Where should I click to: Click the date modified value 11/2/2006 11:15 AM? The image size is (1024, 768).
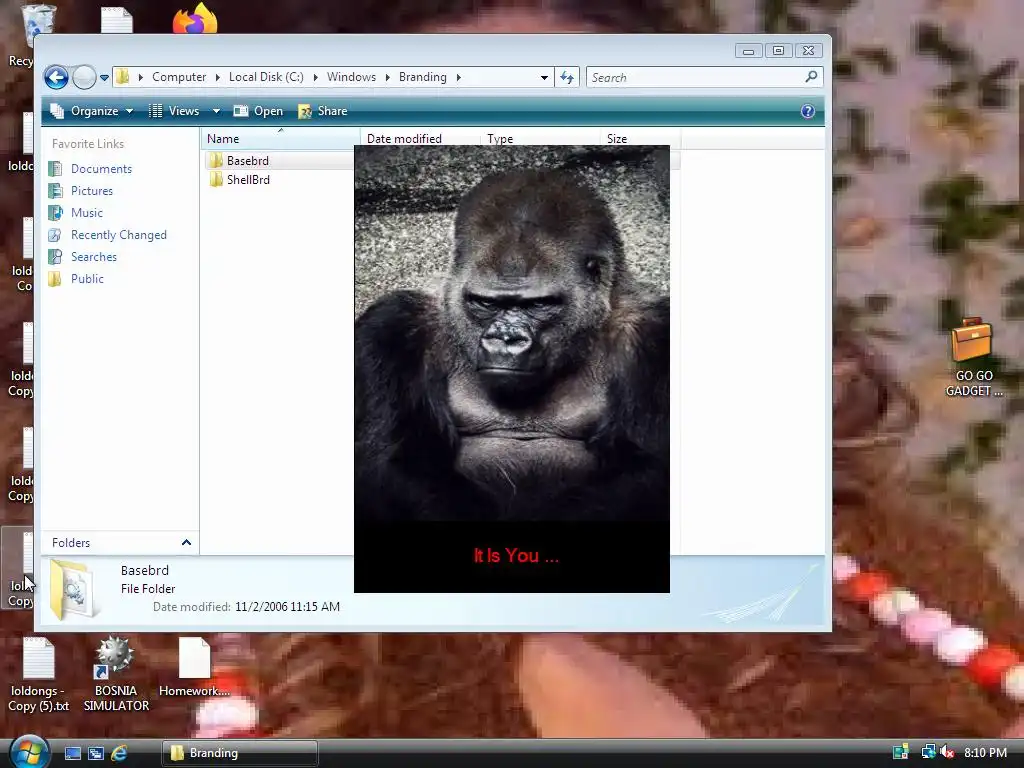pos(287,607)
